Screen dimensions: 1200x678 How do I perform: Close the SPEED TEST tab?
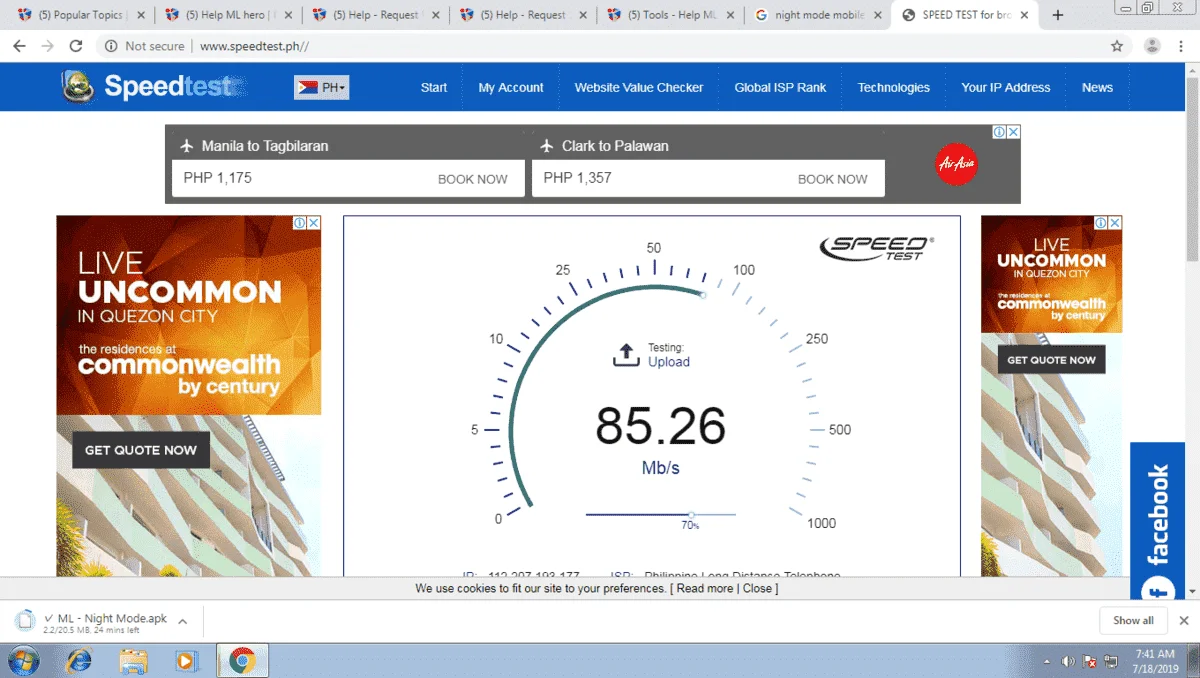1025,15
